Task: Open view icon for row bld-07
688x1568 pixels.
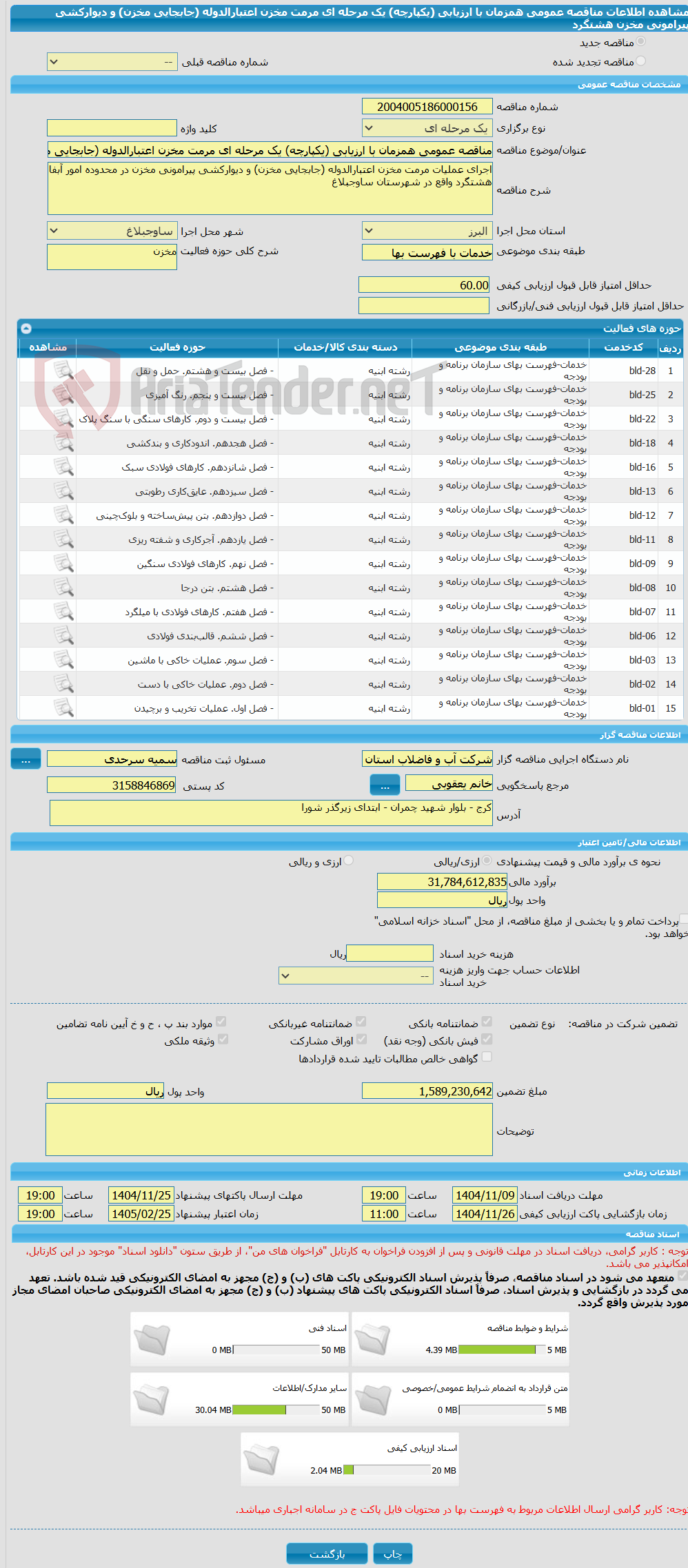Action: [63, 612]
